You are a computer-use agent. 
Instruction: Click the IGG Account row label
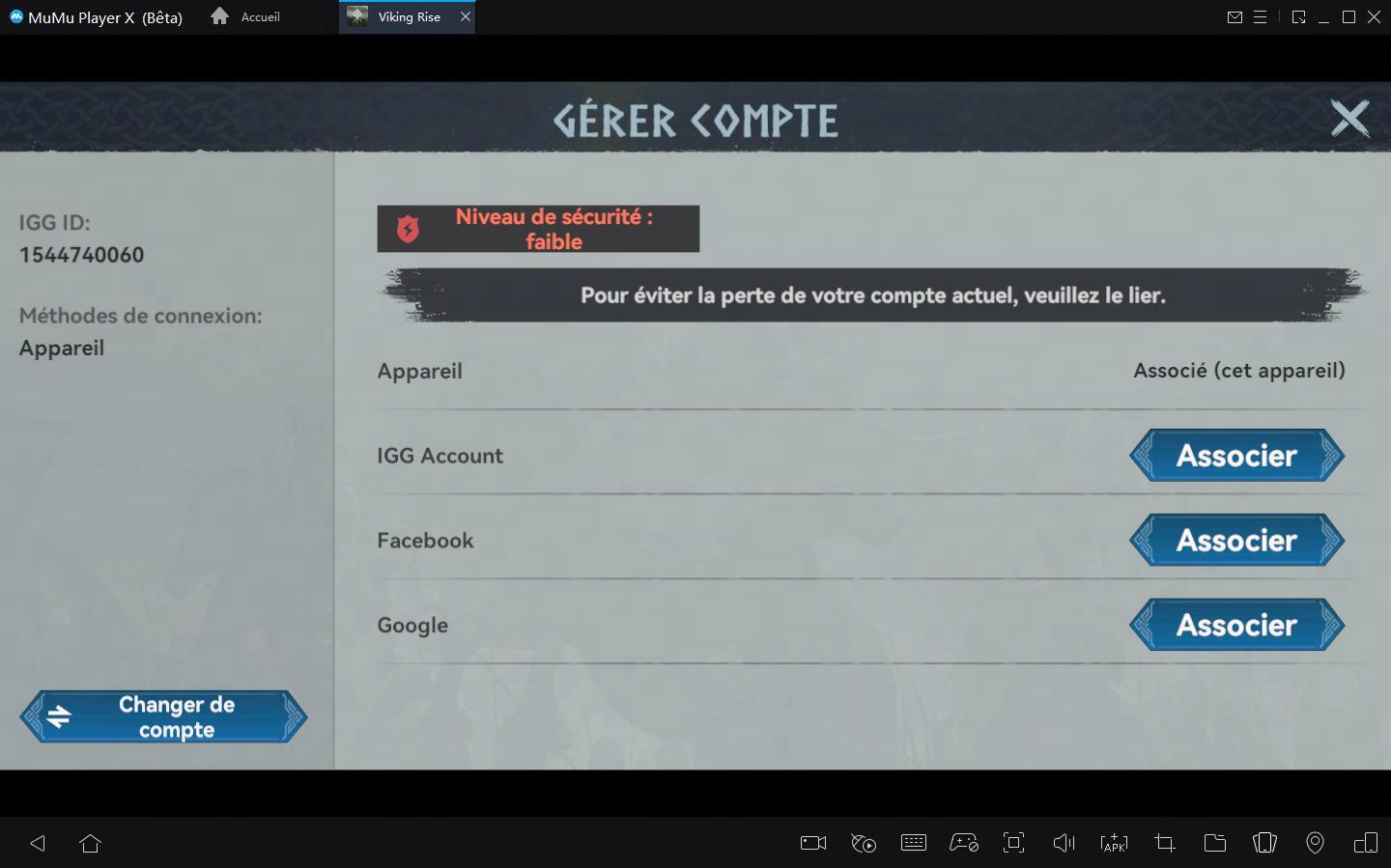(x=440, y=456)
